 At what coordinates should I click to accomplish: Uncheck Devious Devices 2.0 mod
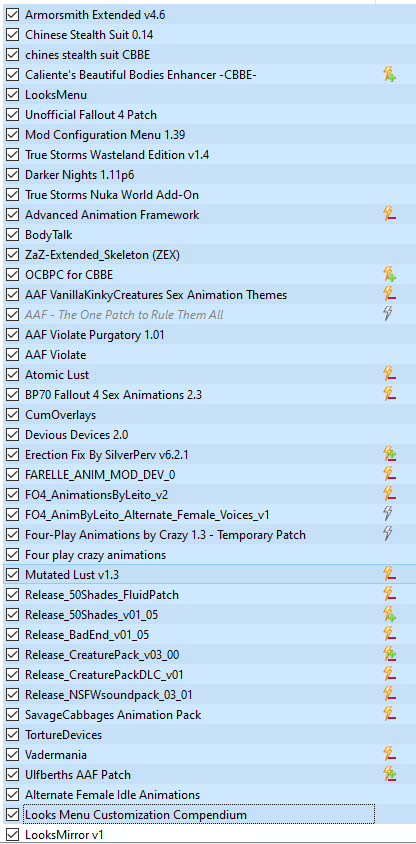(x=12, y=434)
